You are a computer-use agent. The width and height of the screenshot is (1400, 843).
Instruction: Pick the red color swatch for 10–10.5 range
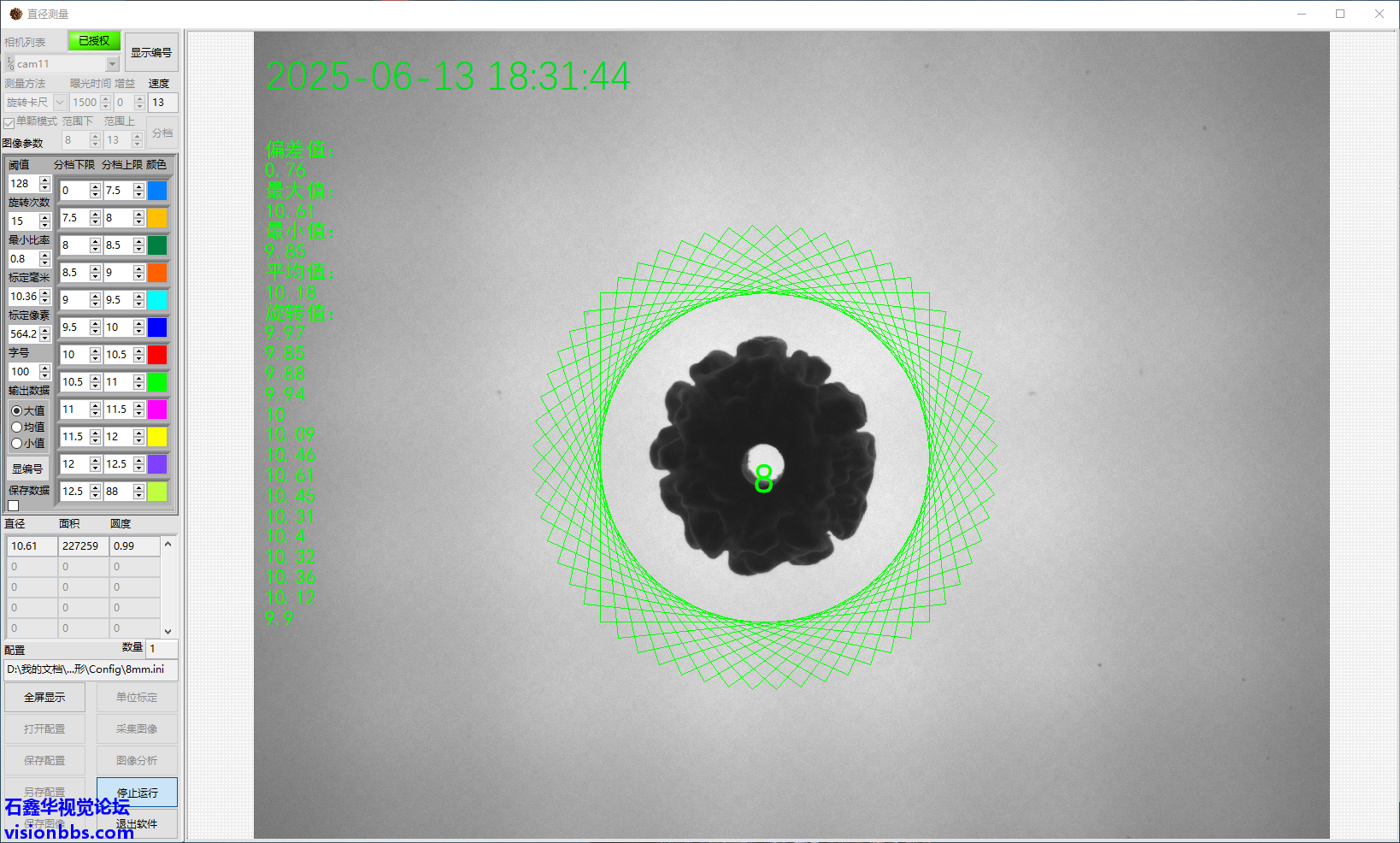pos(157,355)
